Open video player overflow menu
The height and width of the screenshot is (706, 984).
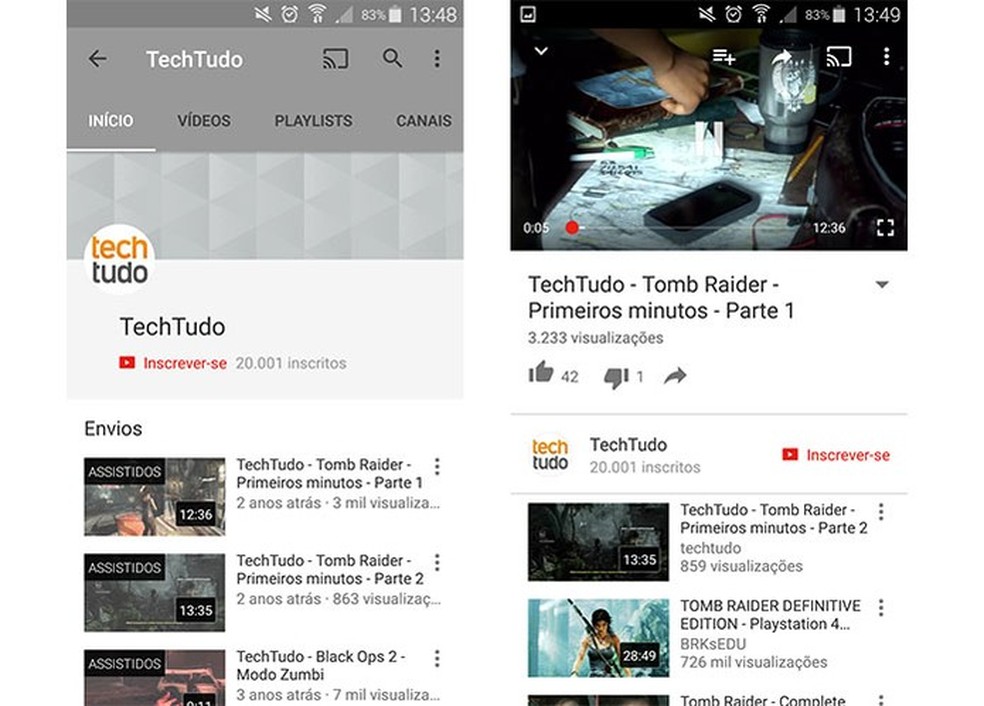[x=886, y=56]
